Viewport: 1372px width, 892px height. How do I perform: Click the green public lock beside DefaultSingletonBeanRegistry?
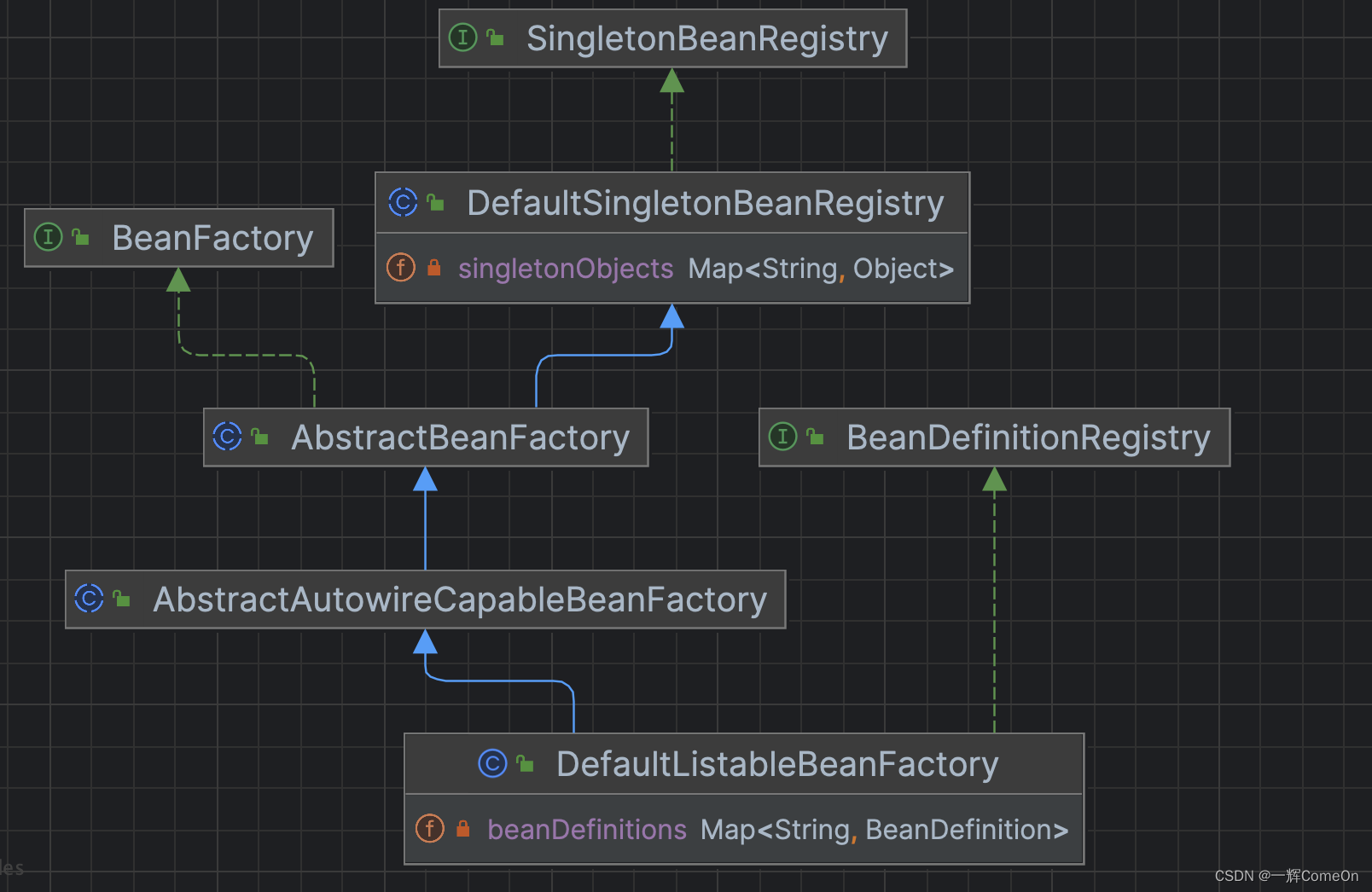pos(436,203)
